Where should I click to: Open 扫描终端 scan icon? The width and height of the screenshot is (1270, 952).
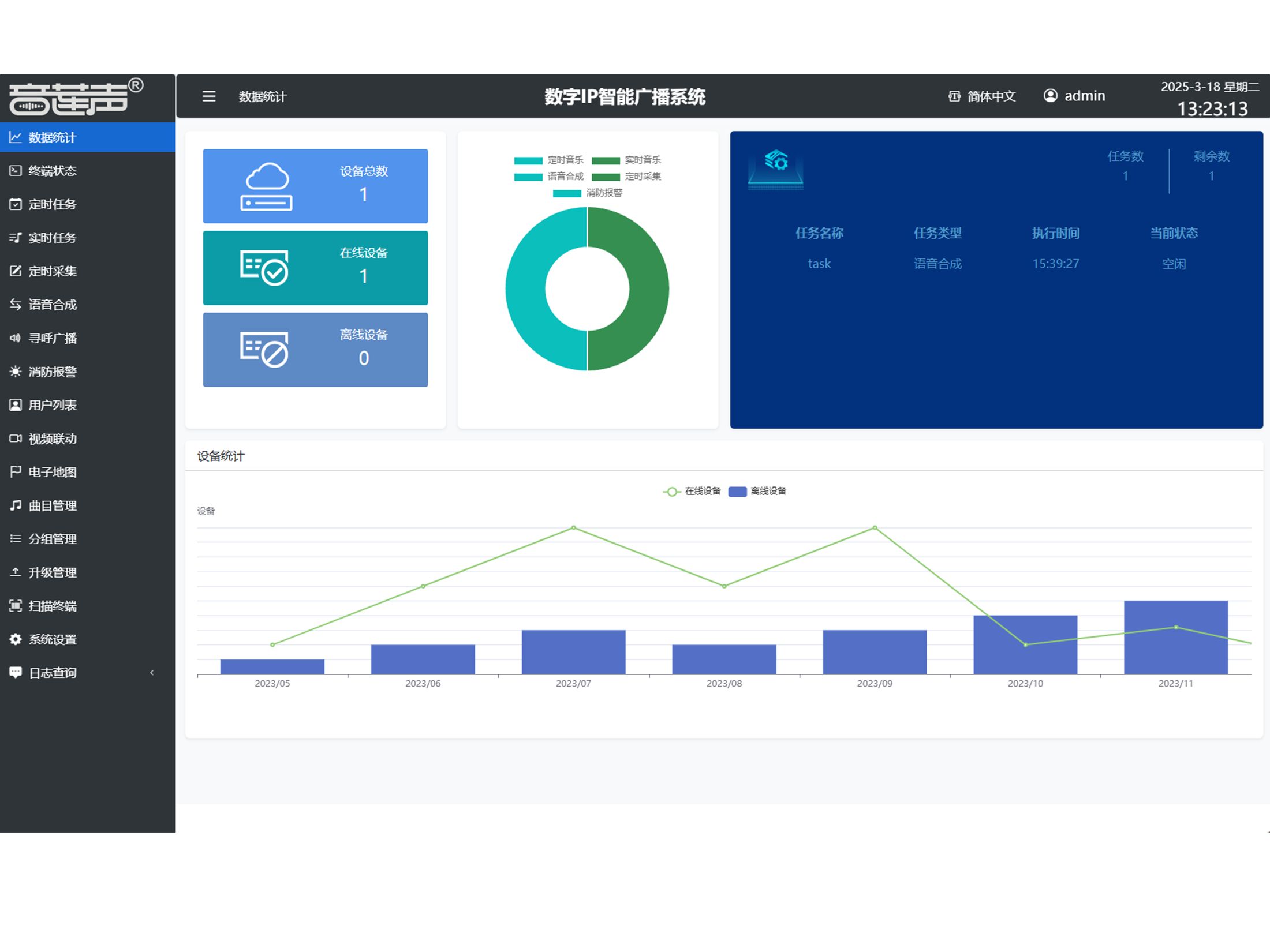point(16,606)
